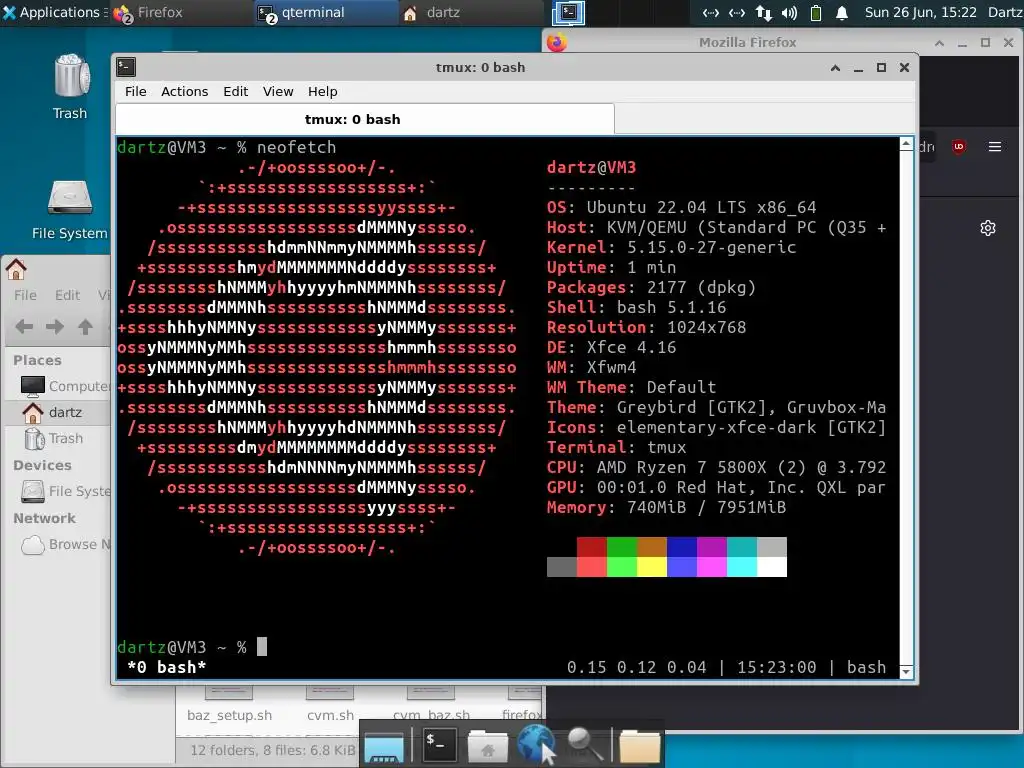1024x768 pixels.
Task: Open the File System desktop icon
Action: click(x=70, y=210)
